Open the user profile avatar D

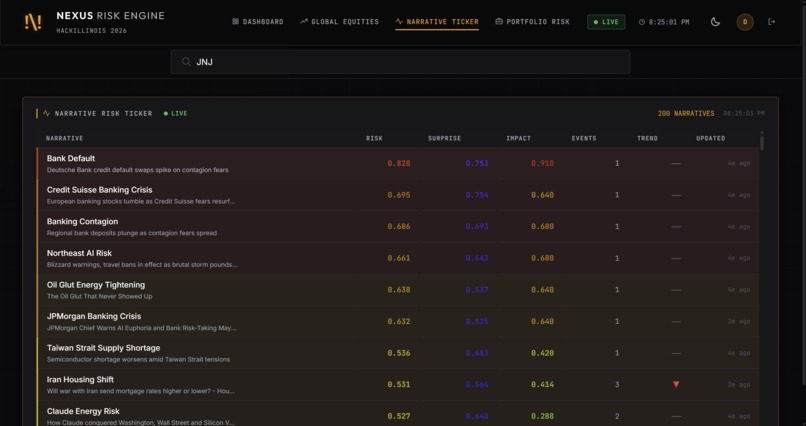point(745,22)
